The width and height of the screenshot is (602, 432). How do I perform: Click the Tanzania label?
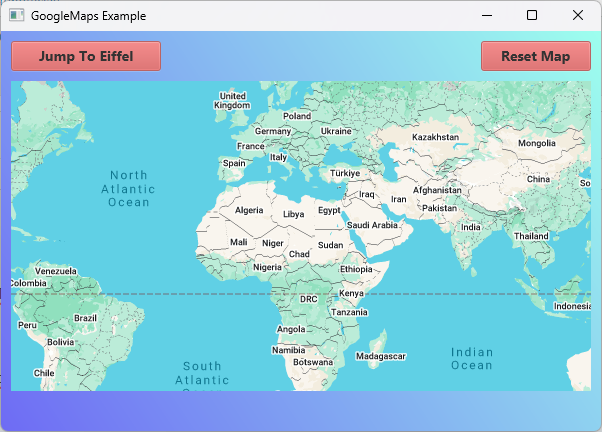coord(349,312)
